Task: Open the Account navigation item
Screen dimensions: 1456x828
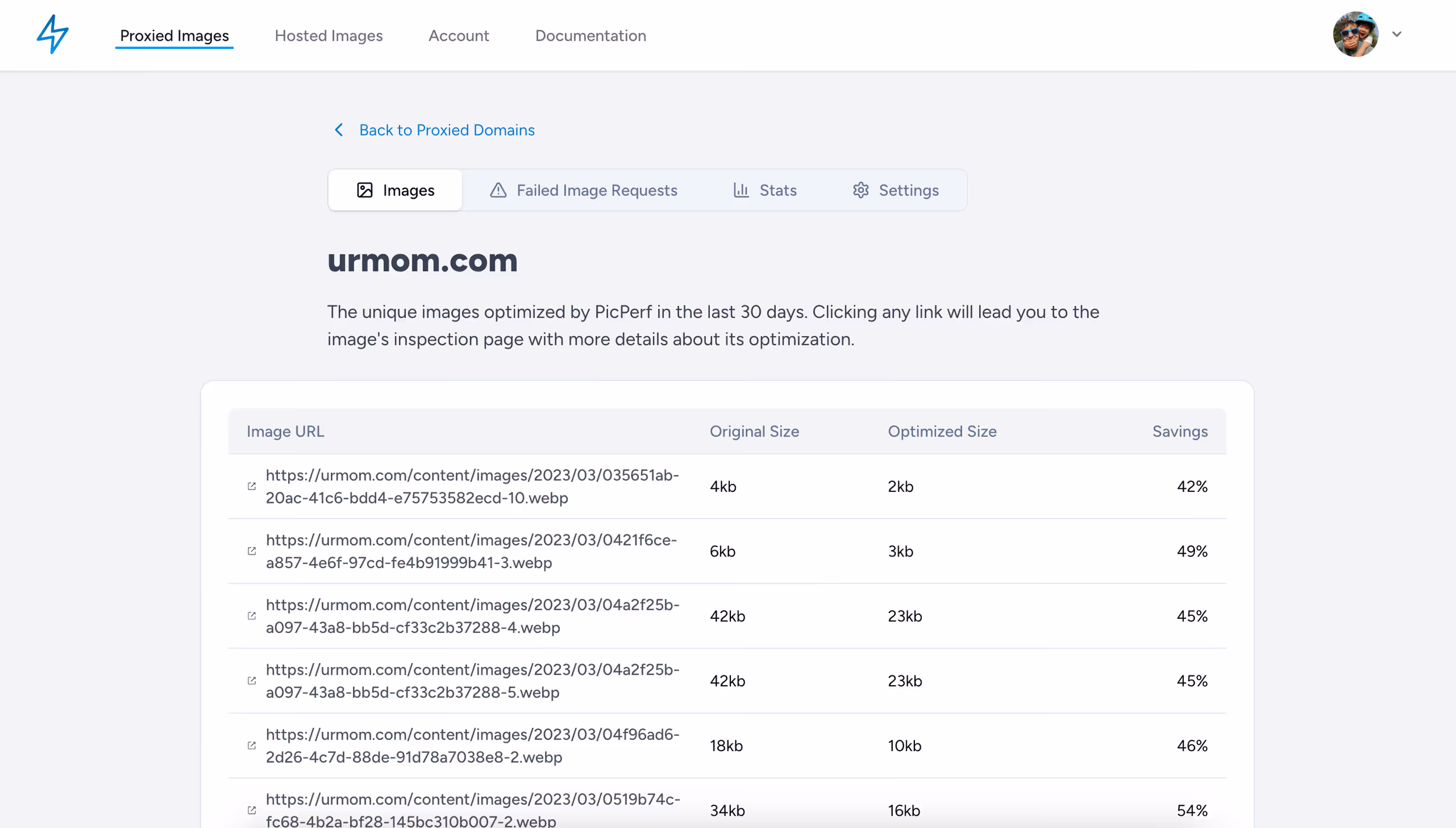Action: coord(458,36)
